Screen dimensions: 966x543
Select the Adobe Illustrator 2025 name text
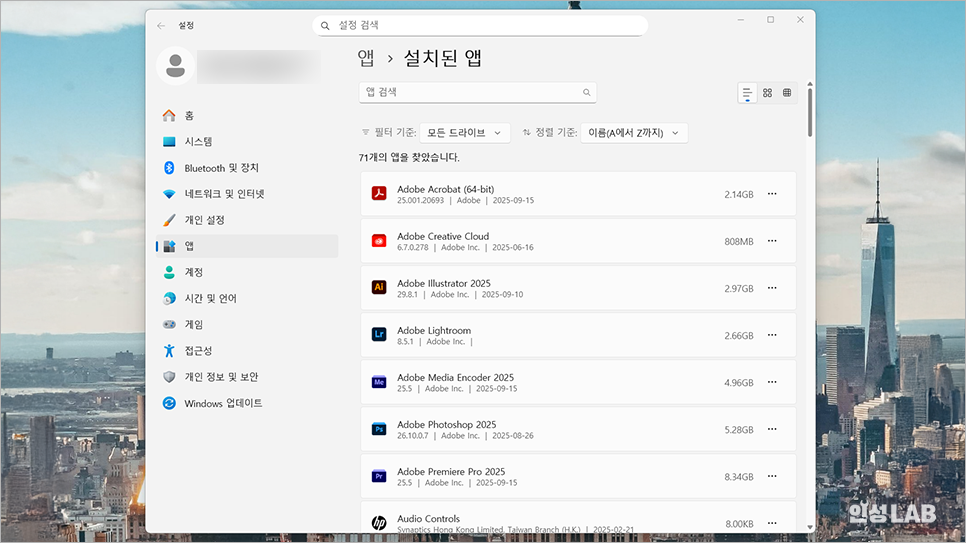444,284
